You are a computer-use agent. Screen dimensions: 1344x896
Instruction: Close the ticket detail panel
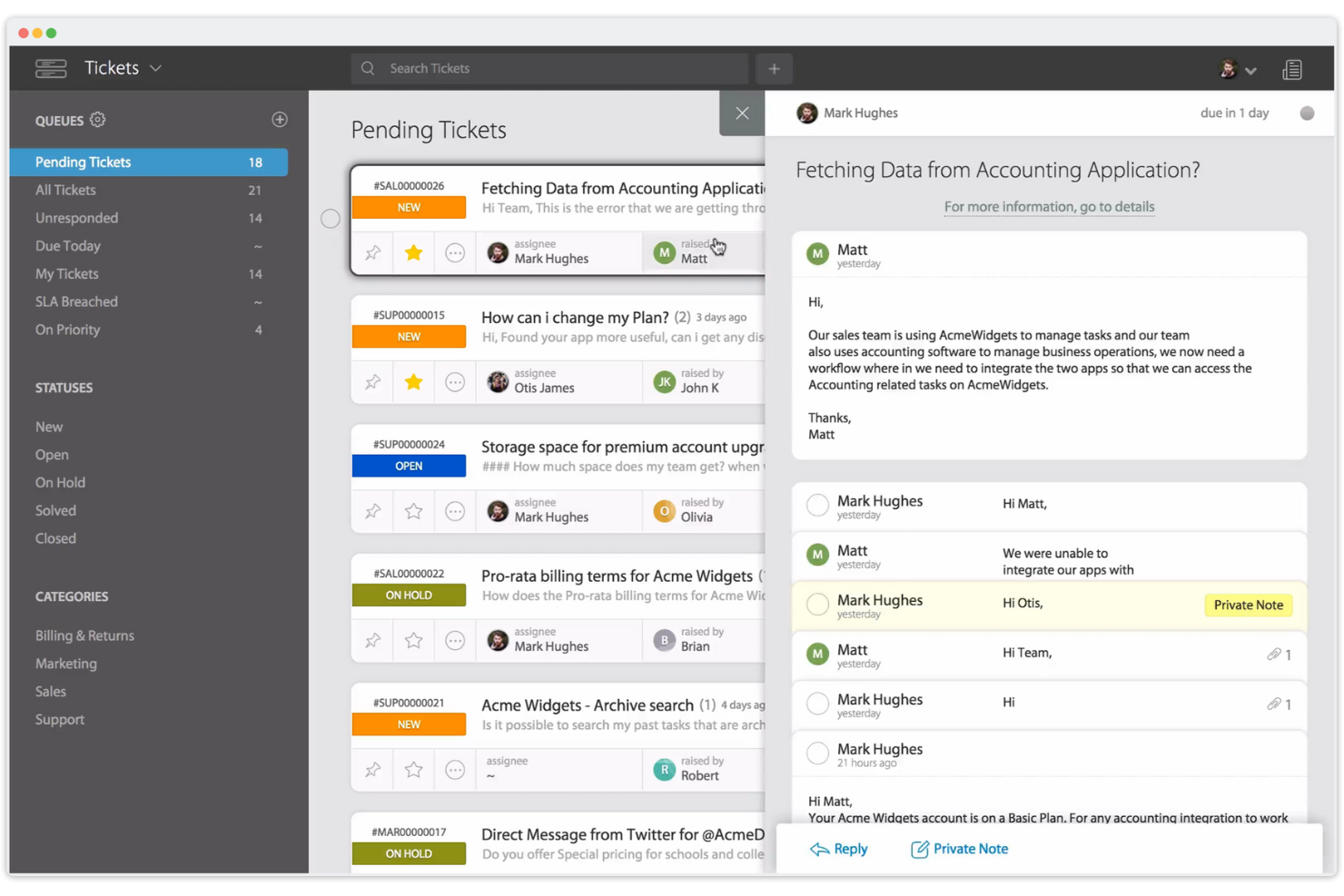[742, 113]
